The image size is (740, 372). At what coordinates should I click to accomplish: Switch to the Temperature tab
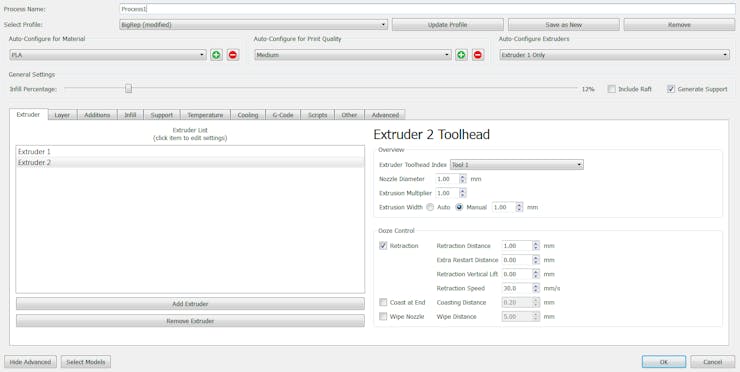(205, 115)
